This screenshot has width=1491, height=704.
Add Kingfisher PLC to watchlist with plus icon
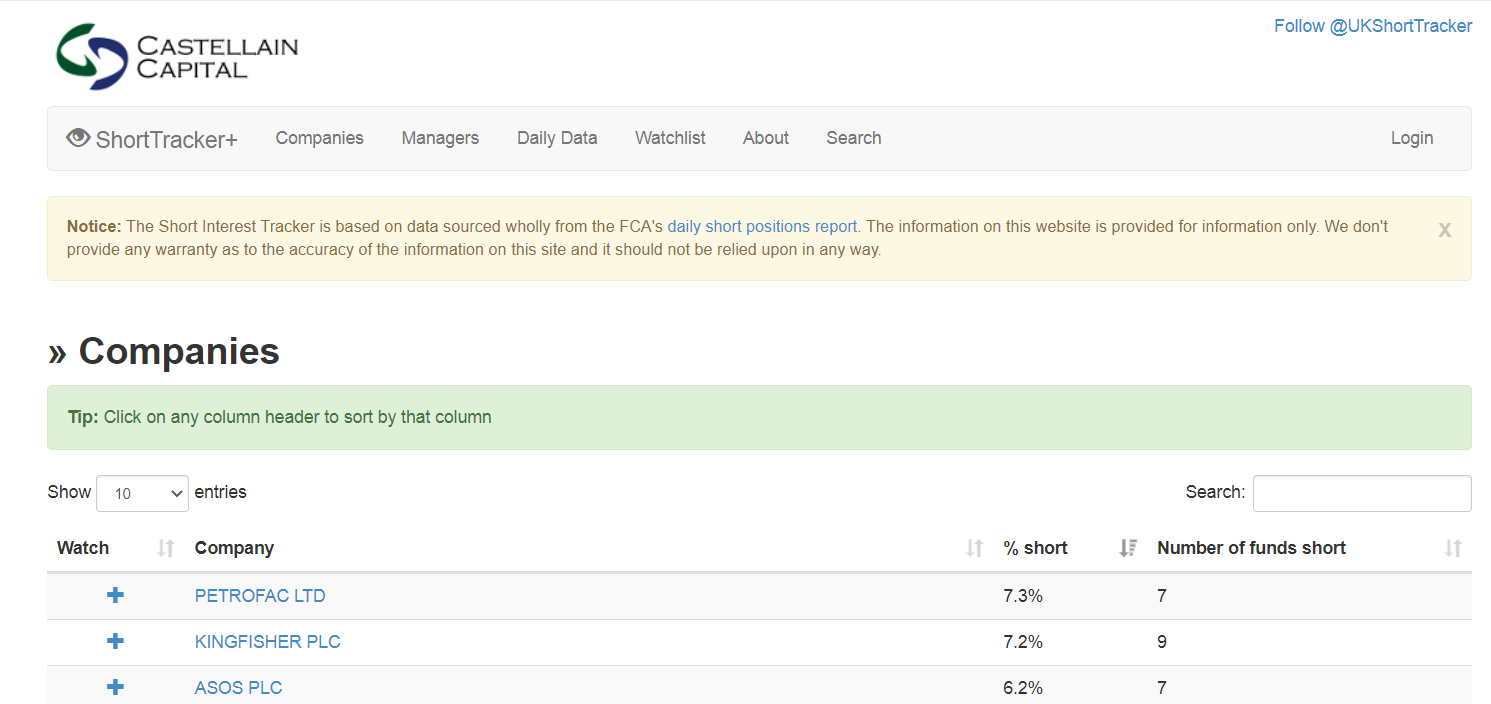115,641
